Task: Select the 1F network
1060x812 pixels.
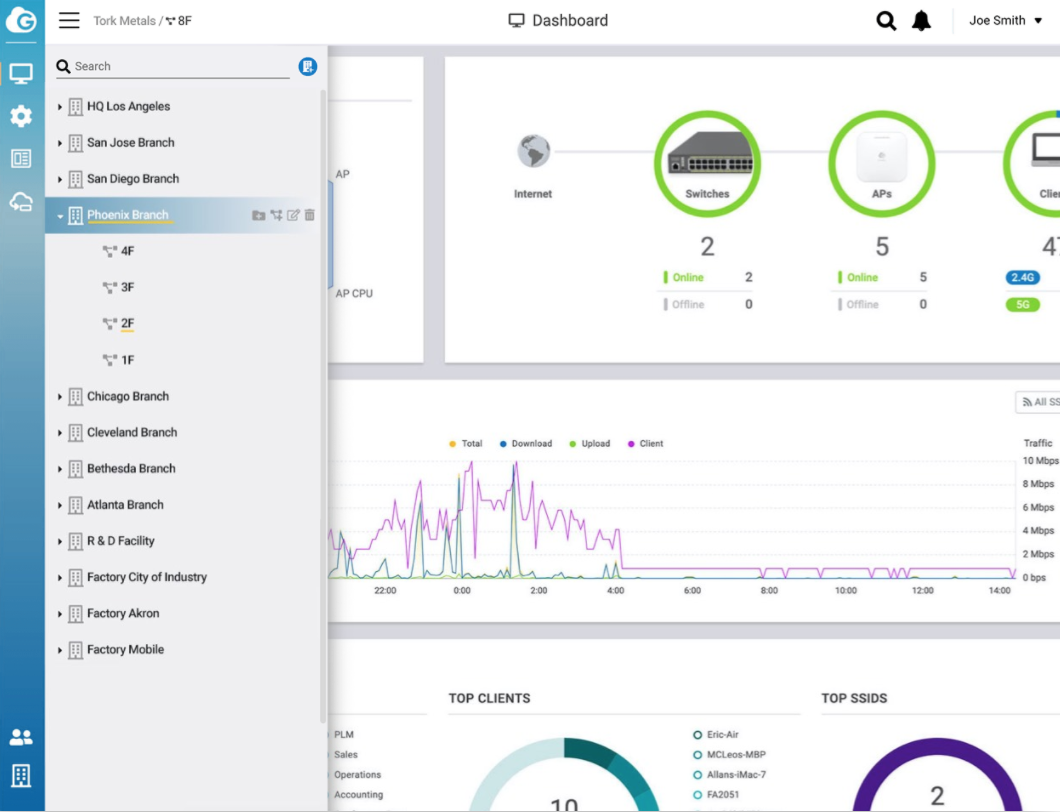Action: click(x=119, y=360)
